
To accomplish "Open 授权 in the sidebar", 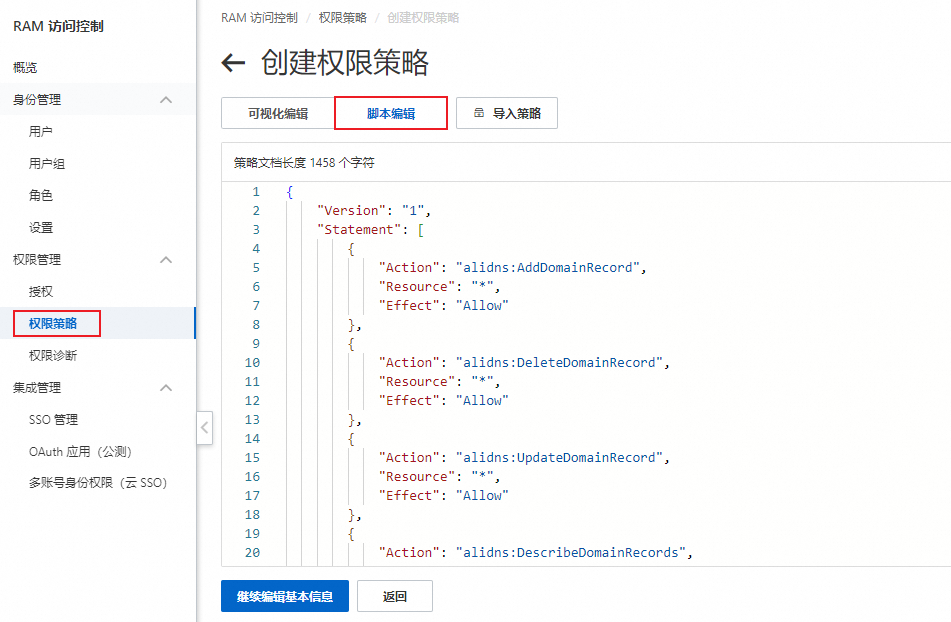I will (x=41, y=292).
